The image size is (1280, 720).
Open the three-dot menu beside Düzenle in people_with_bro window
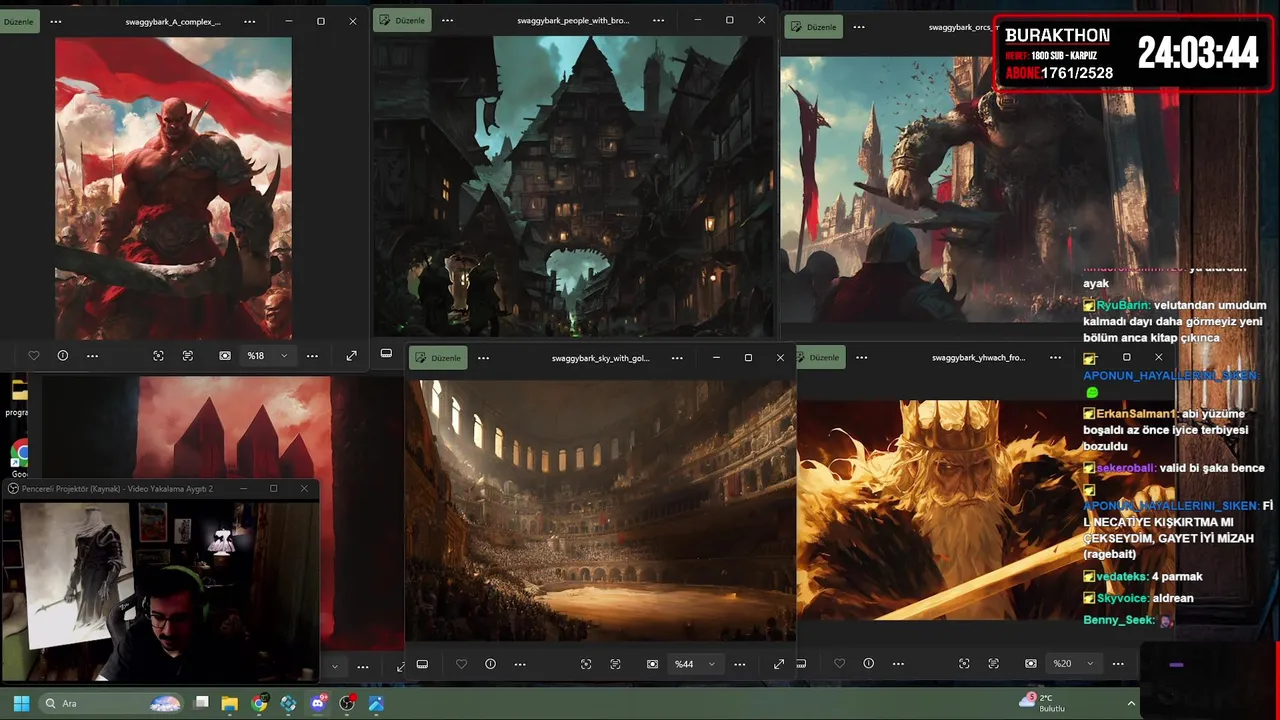(447, 21)
